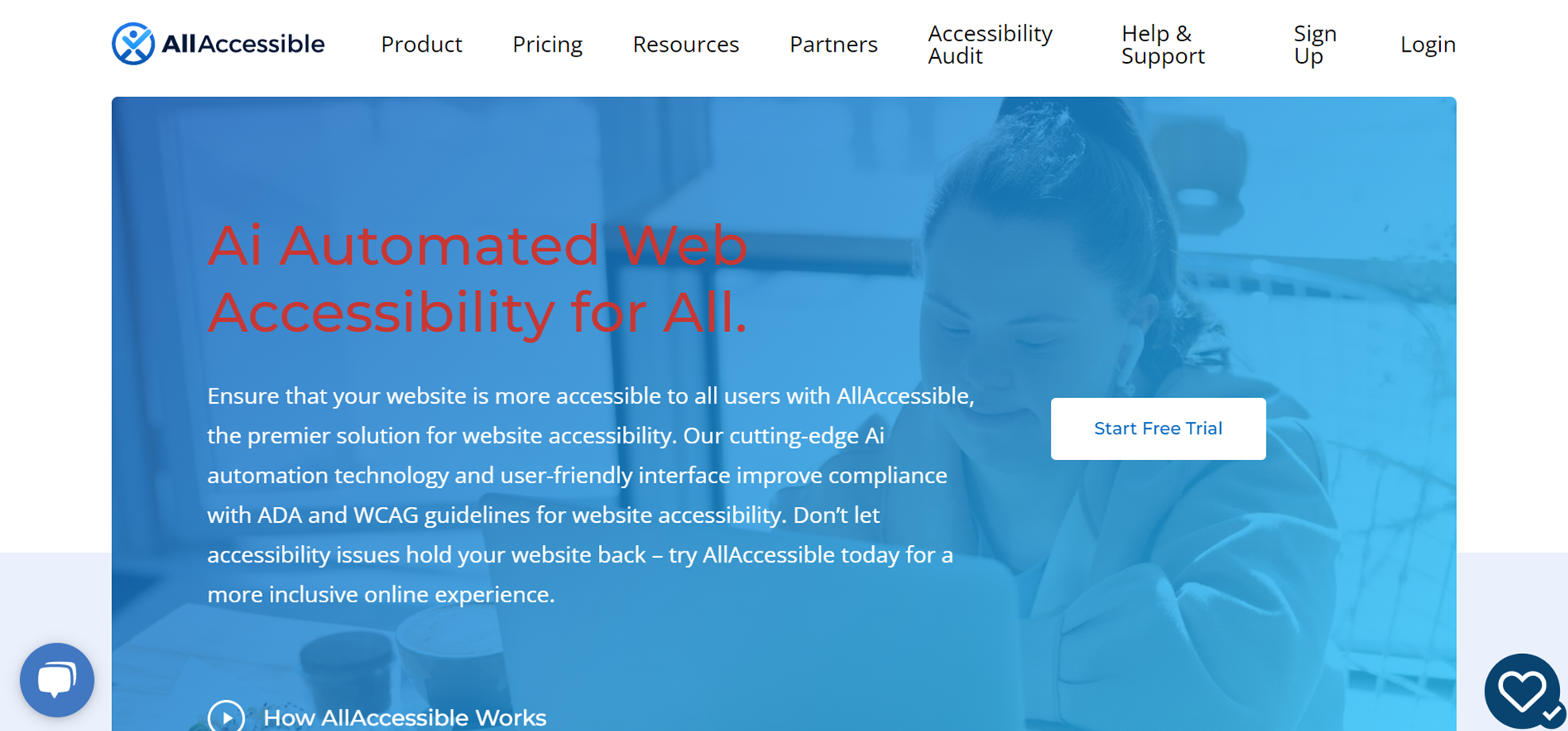This screenshot has width=1568, height=731.
Task: Click the How AllAccessible Works text link
Action: pyautogui.click(x=404, y=717)
